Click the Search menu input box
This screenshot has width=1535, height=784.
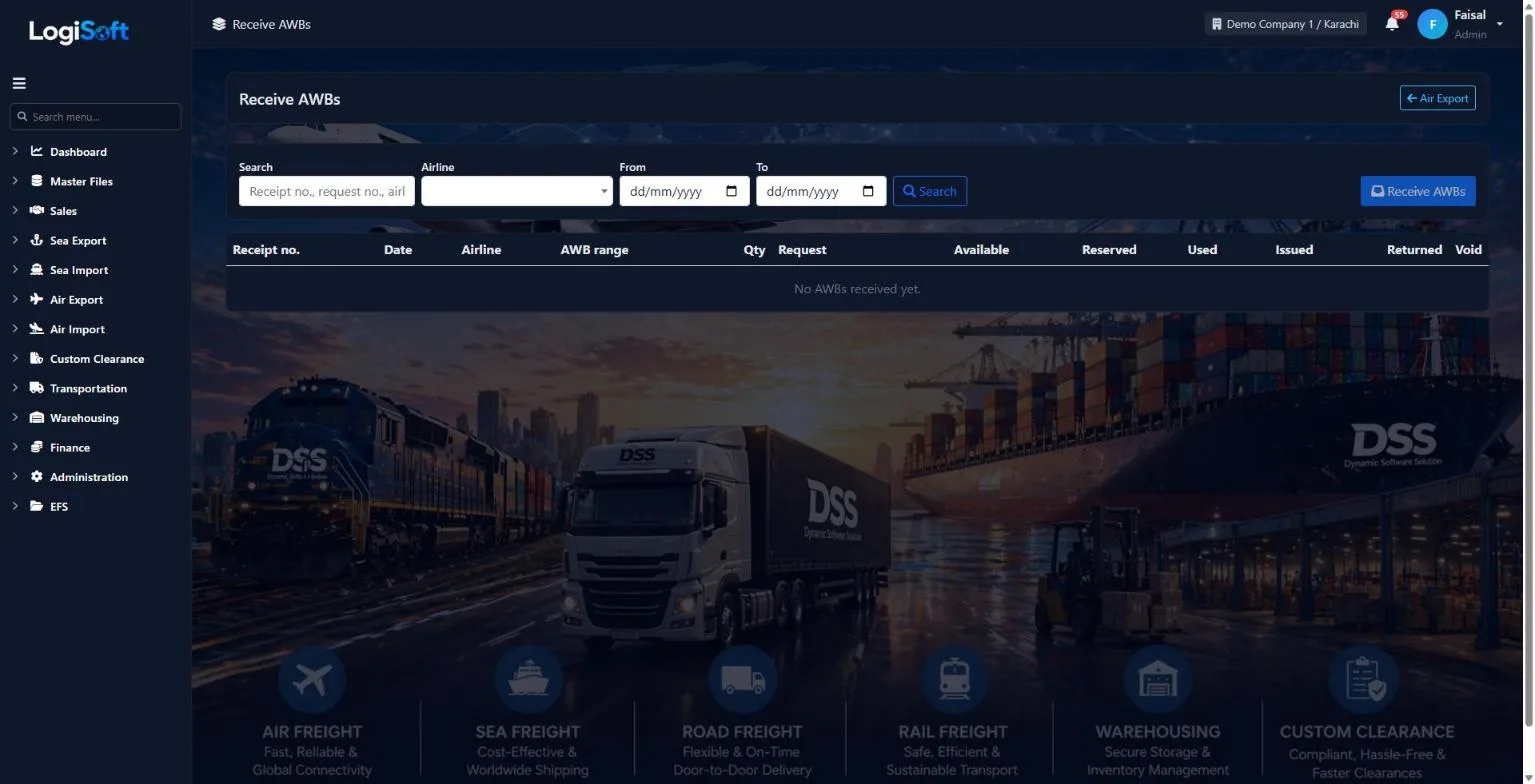(96, 116)
